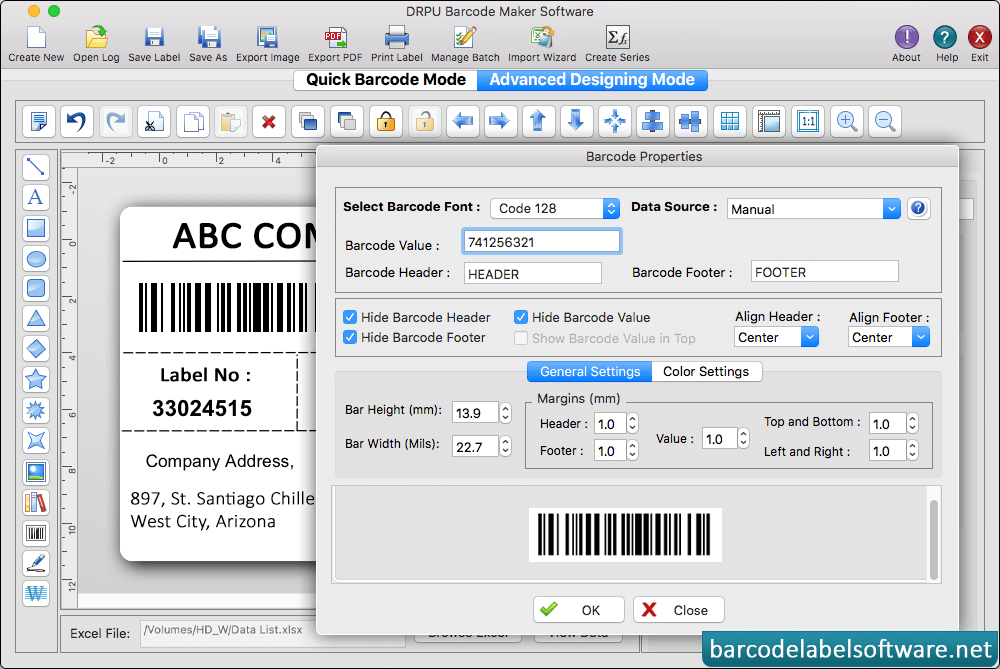Open the General Settings tab
The width and height of the screenshot is (1000, 669).
(x=589, y=371)
